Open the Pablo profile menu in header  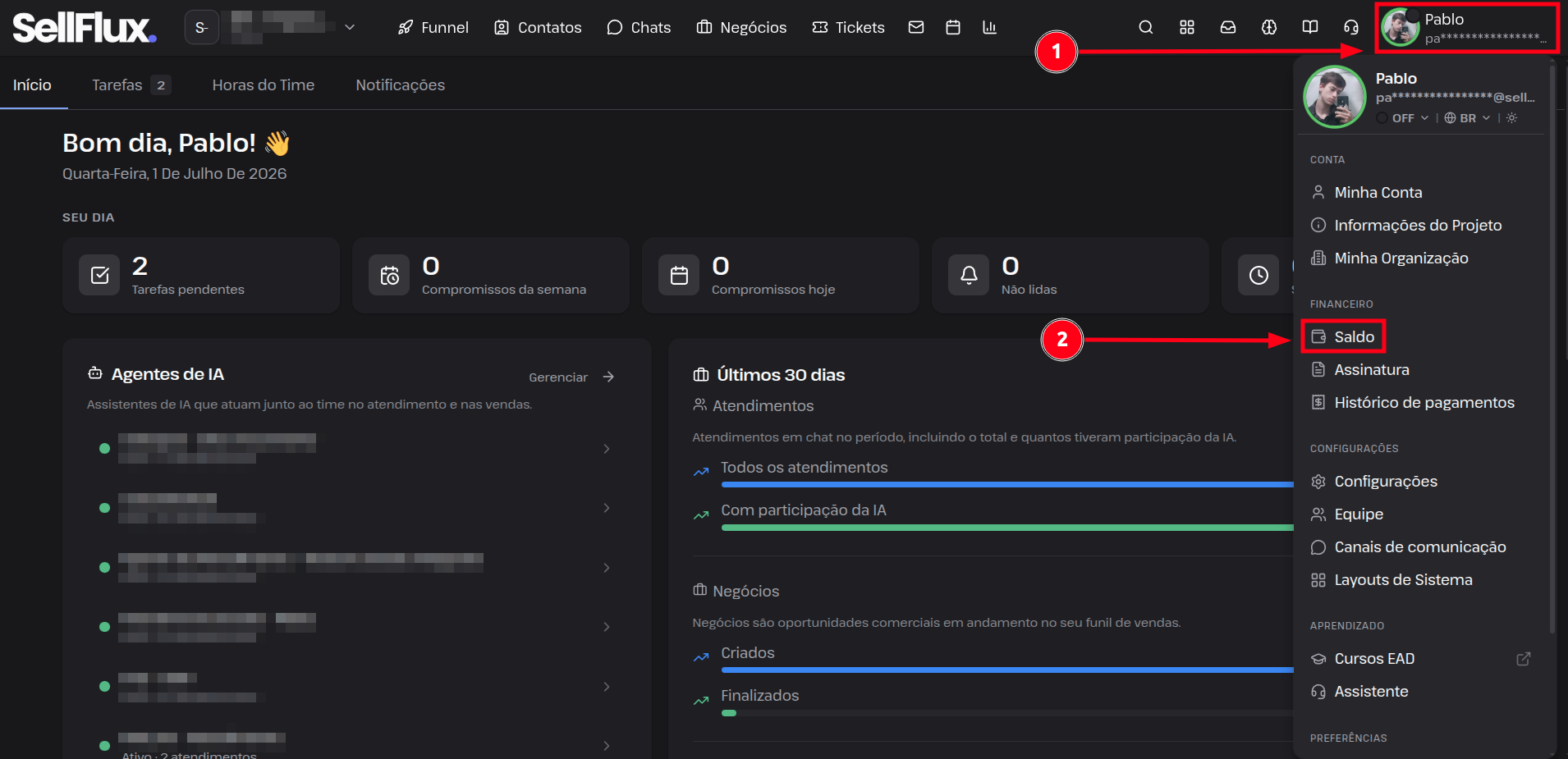tap(1467, 28)
